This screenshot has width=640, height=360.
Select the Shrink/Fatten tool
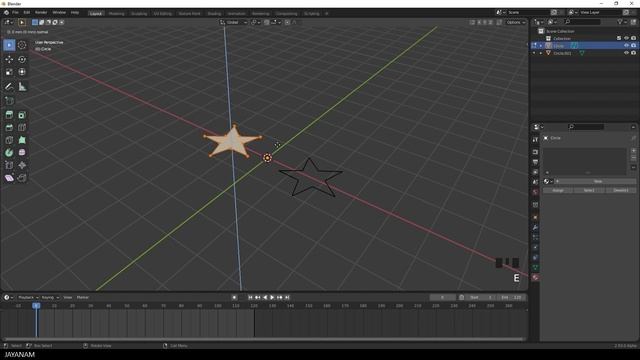22,165
